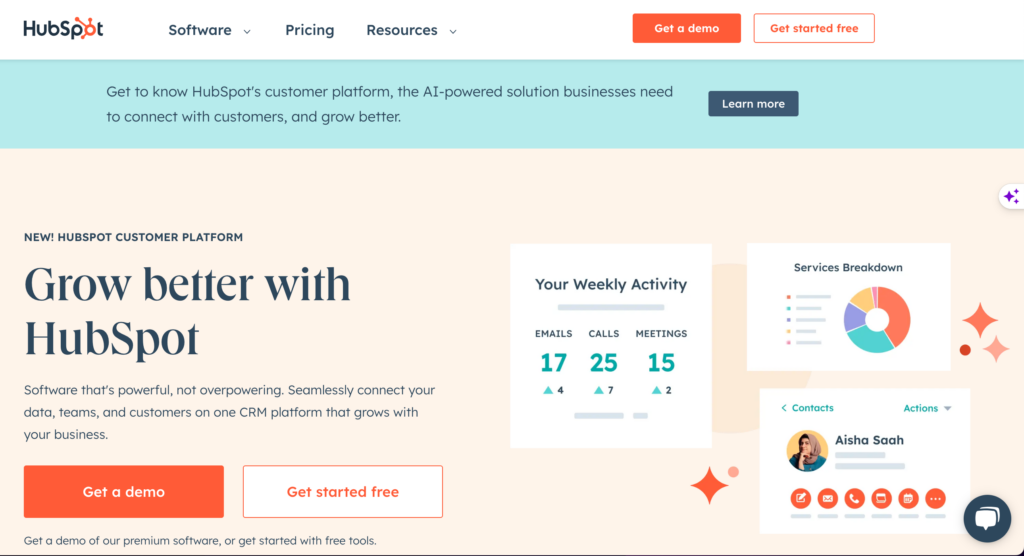Click the Services Breakdown pie chart
This screenshot has height=556, width=1024.
pyautogui.click(x=877, y=319)
